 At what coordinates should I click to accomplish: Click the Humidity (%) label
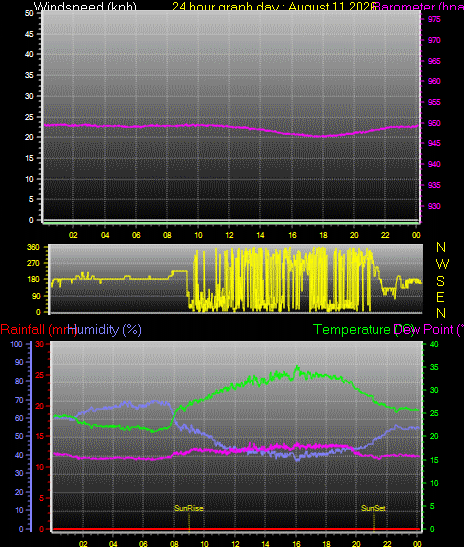point(104,329)
